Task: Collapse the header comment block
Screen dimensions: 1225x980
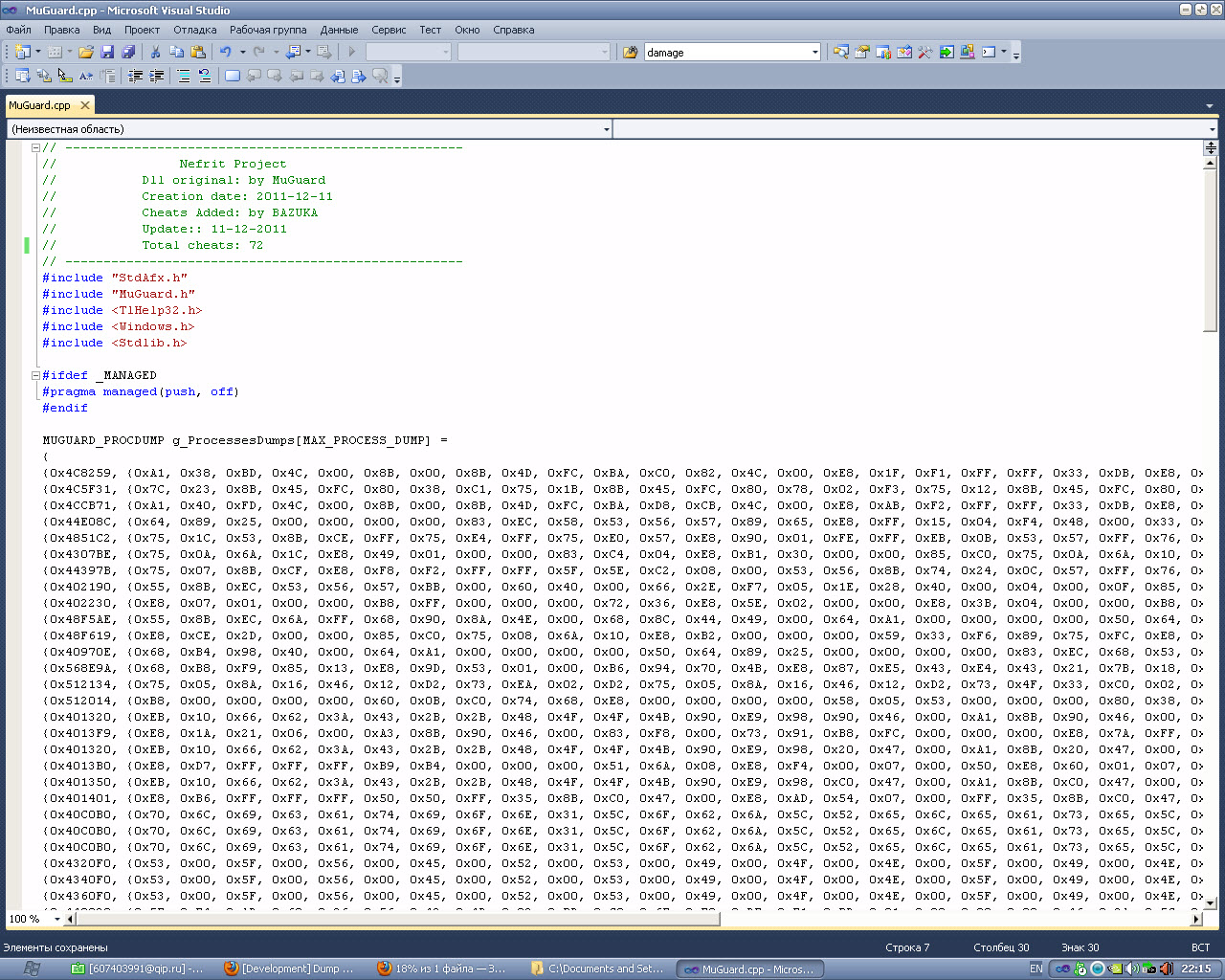Action: pos(35,147)
